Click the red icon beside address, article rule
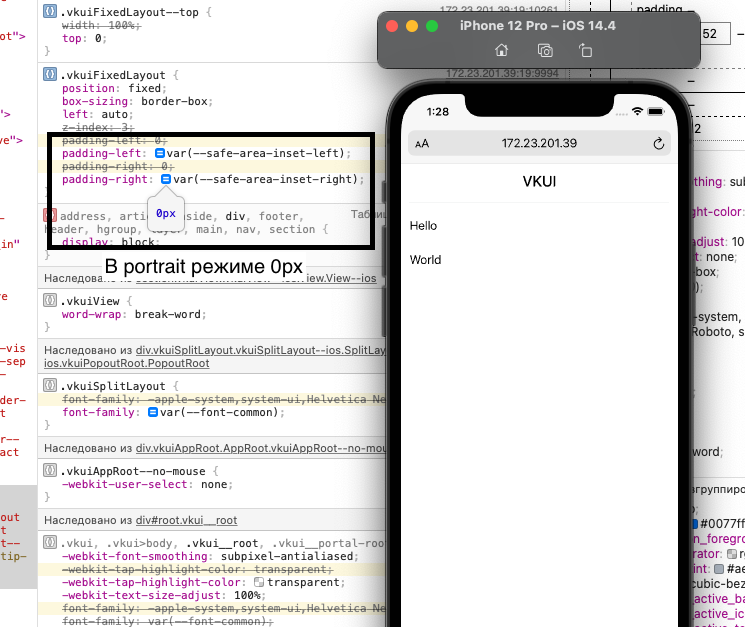 point(50,215)
